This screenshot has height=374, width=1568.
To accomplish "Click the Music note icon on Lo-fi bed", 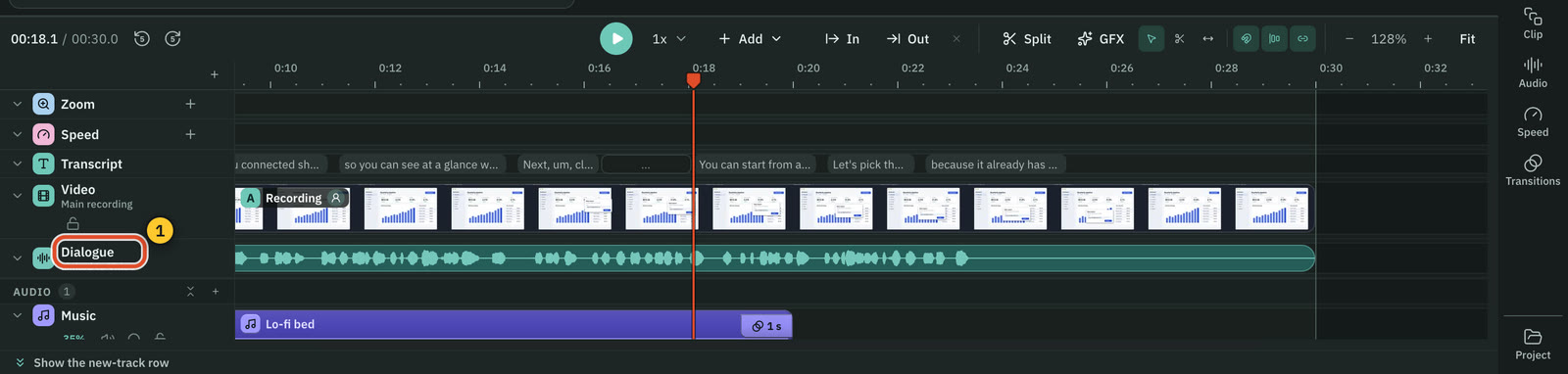I will tap(251, 324).
